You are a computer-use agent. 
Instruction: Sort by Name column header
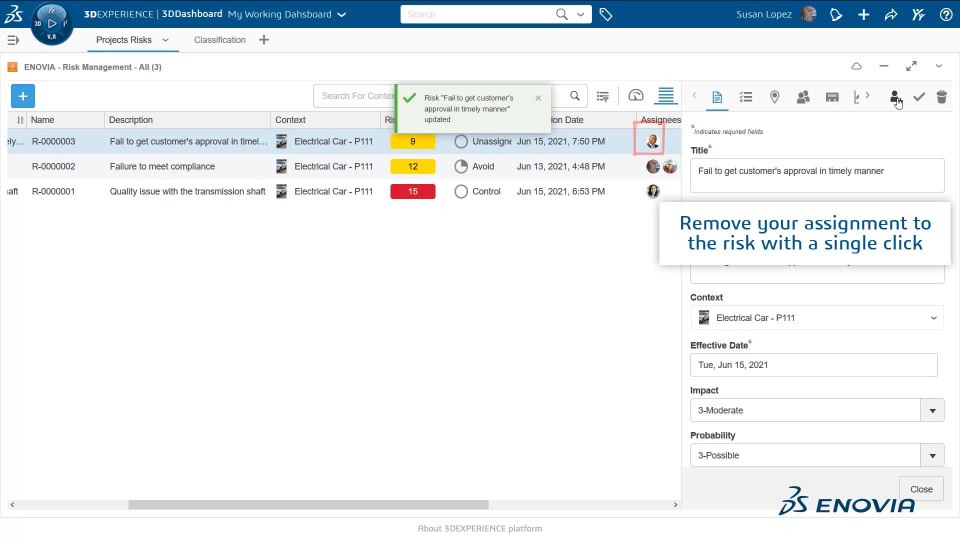point(43,120)
